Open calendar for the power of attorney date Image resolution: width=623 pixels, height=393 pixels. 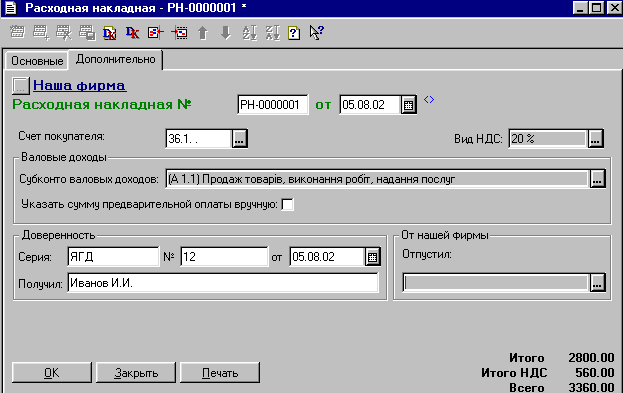point(372,257)
